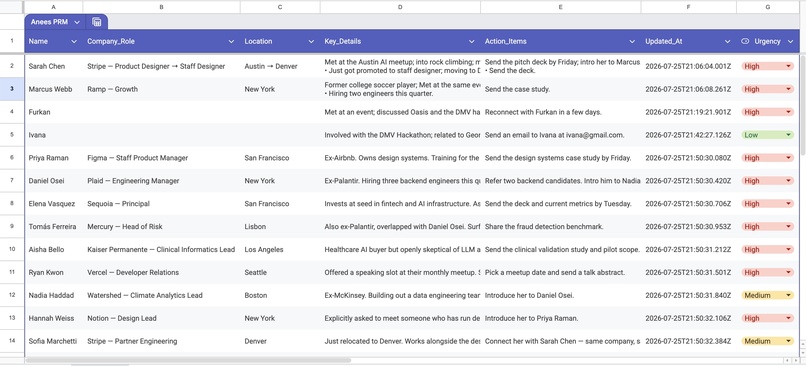Select the 'Austin → Denver' location cell
Image resolution: width=806 pixels, height=366 pixels.
tap(280, 66)
